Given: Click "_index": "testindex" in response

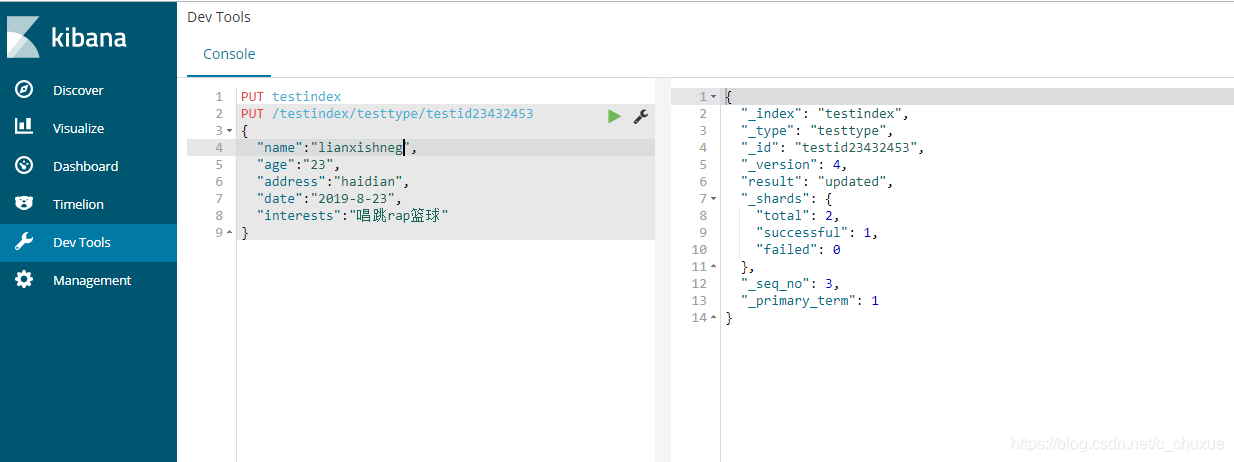Looking at the screenshot, I should (x=825, y=114).
